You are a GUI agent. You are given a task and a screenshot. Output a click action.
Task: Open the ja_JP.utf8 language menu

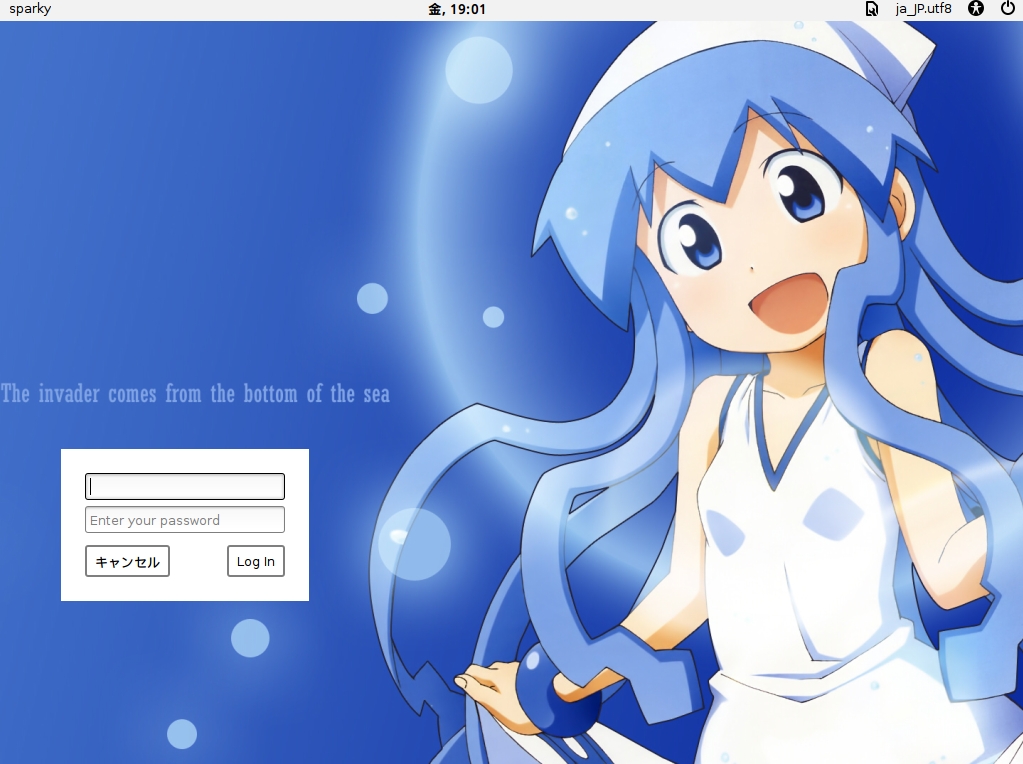click(x=924, y=9)
